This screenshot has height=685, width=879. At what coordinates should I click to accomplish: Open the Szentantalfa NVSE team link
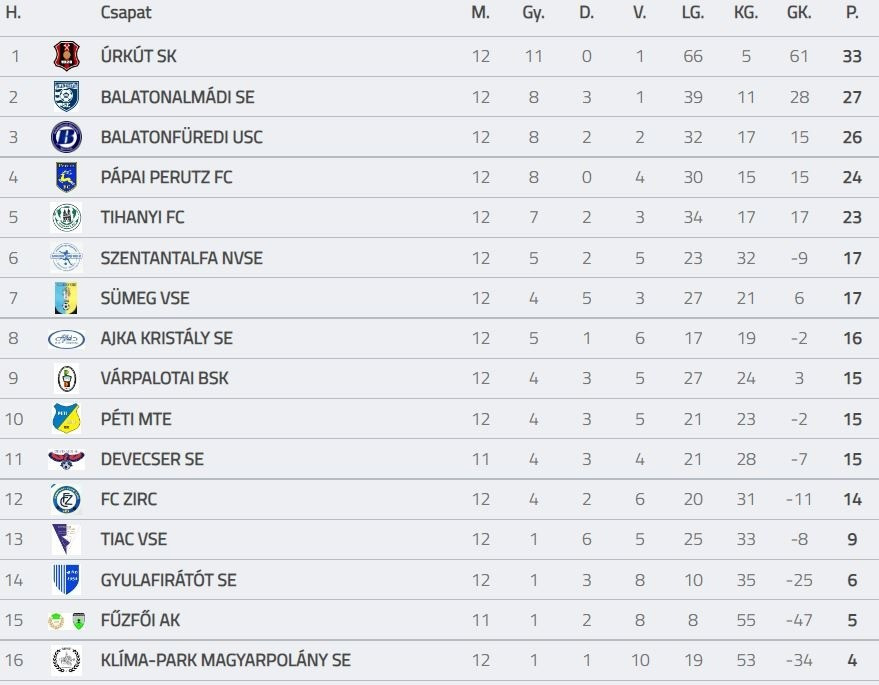[181, 258]
